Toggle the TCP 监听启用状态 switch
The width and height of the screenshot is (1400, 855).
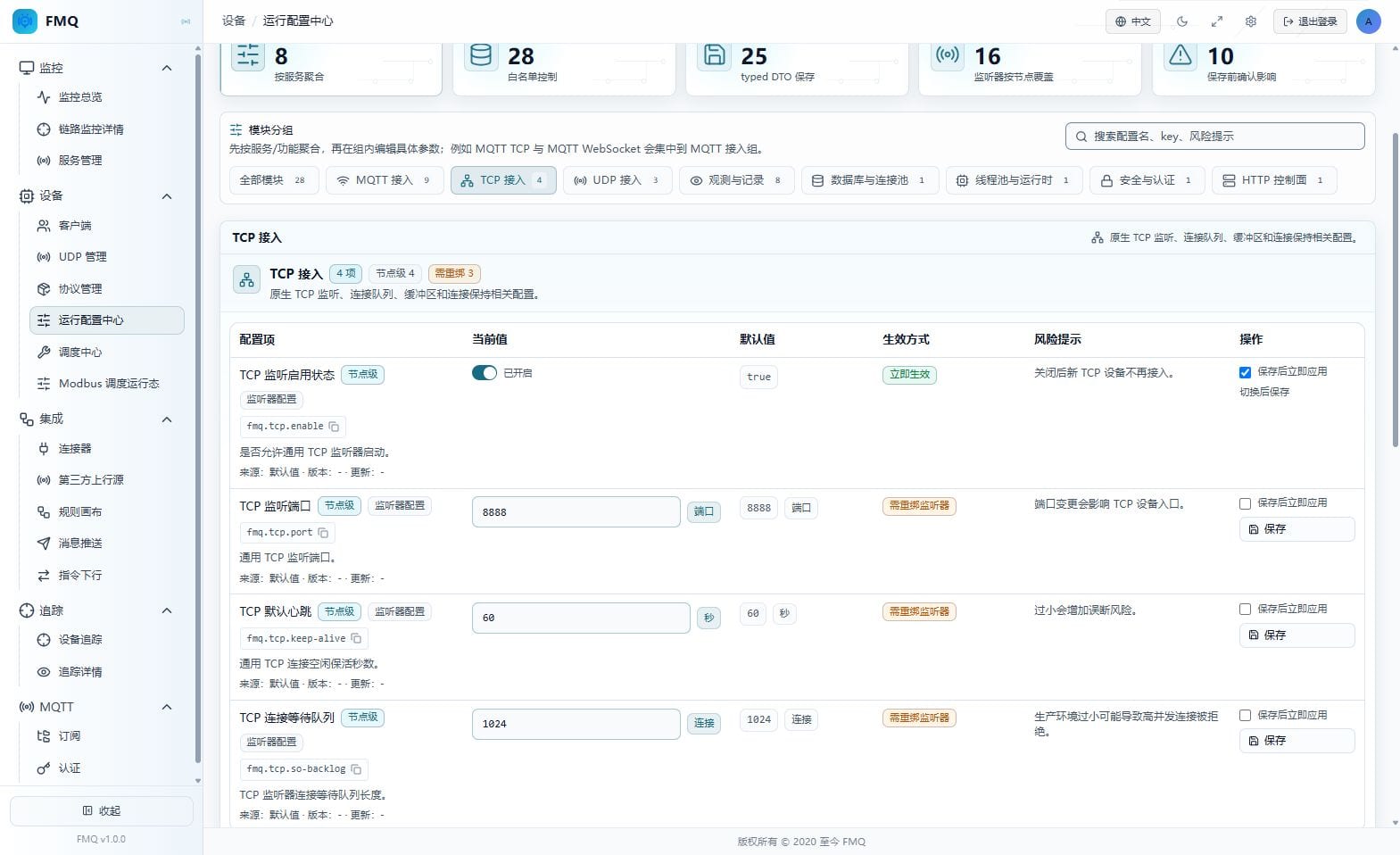click(485, 373)
